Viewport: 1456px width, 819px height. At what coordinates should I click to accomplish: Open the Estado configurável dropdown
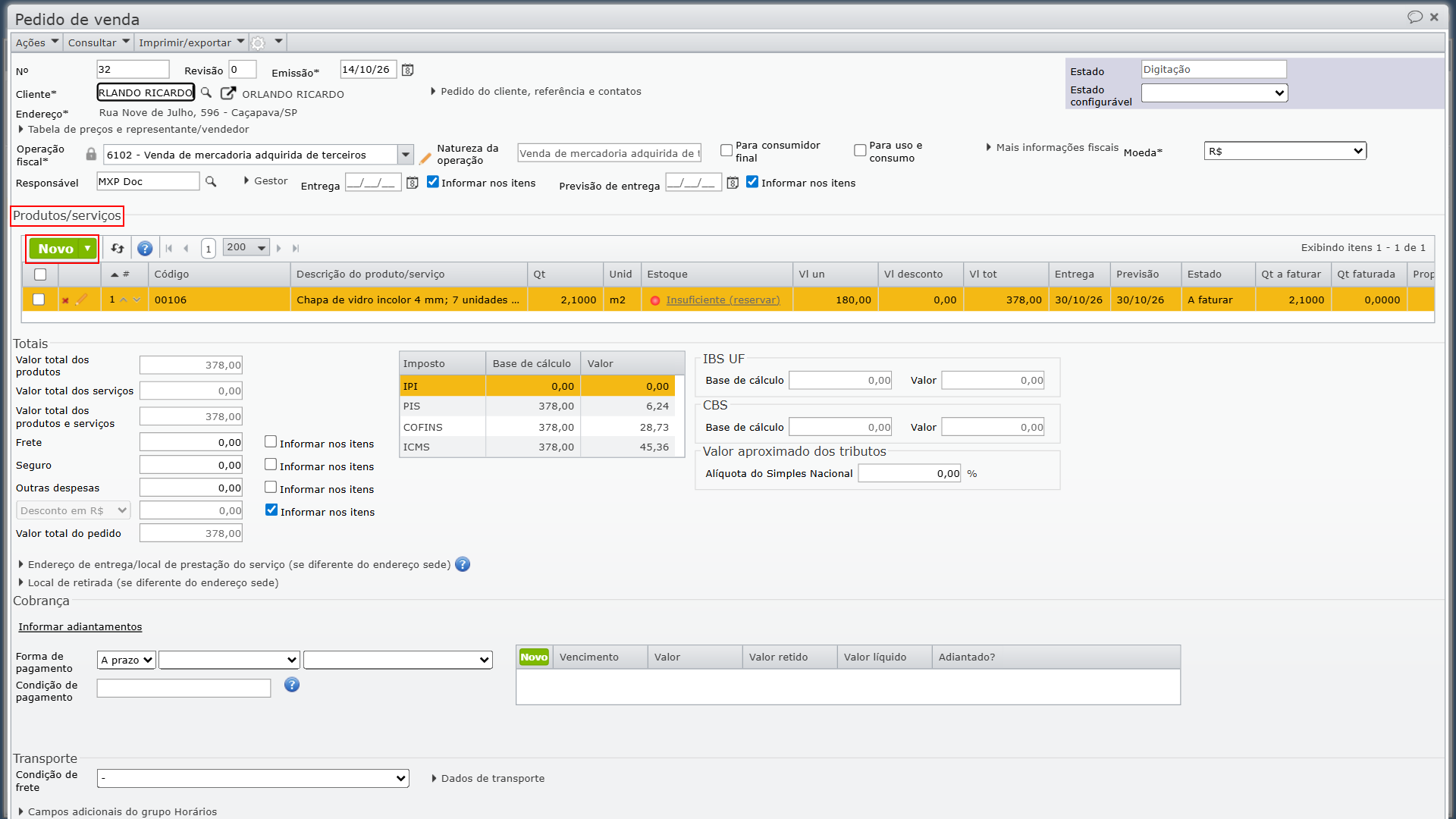tap(1214, 93)
